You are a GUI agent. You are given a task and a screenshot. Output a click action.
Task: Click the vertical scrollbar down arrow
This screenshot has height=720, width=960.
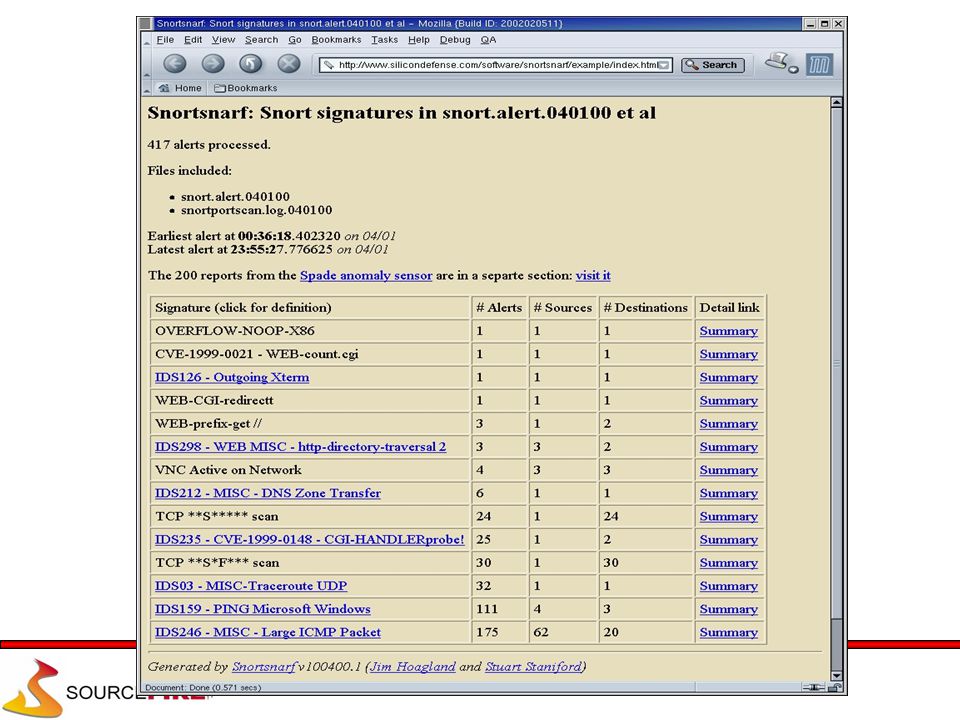[836, 676]
